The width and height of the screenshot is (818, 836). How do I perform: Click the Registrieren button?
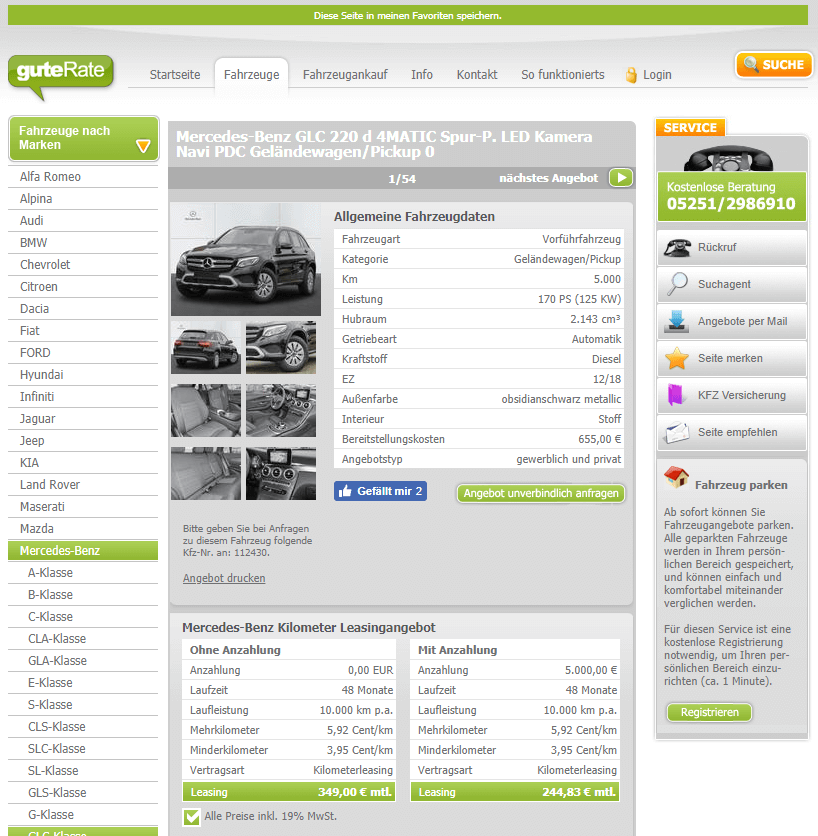click(x=709, y=712)
